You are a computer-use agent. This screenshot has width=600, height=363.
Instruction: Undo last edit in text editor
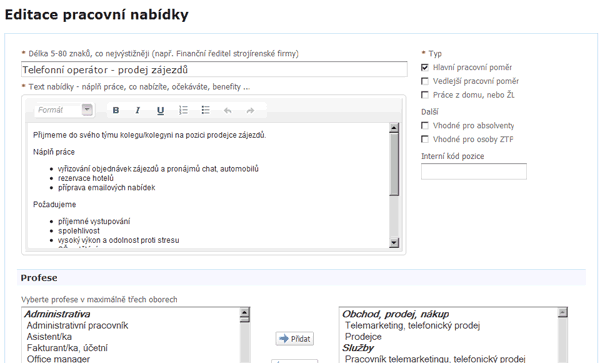[228, 111]
